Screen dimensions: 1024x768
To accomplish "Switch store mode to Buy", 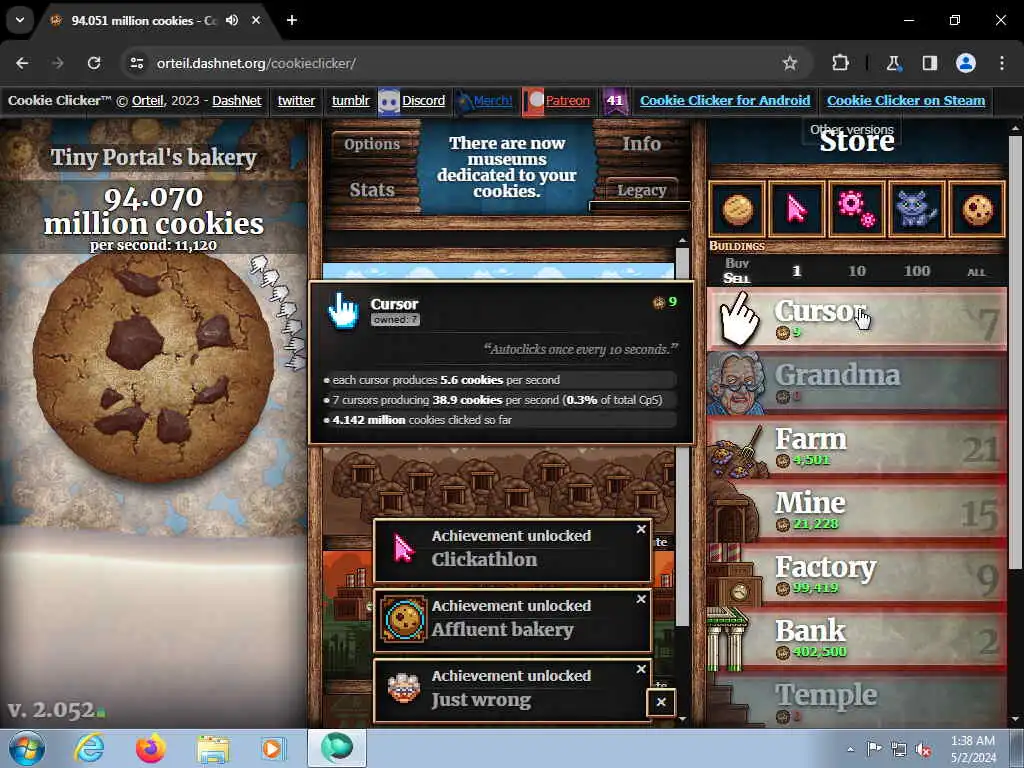I will [x=737, y=263].
